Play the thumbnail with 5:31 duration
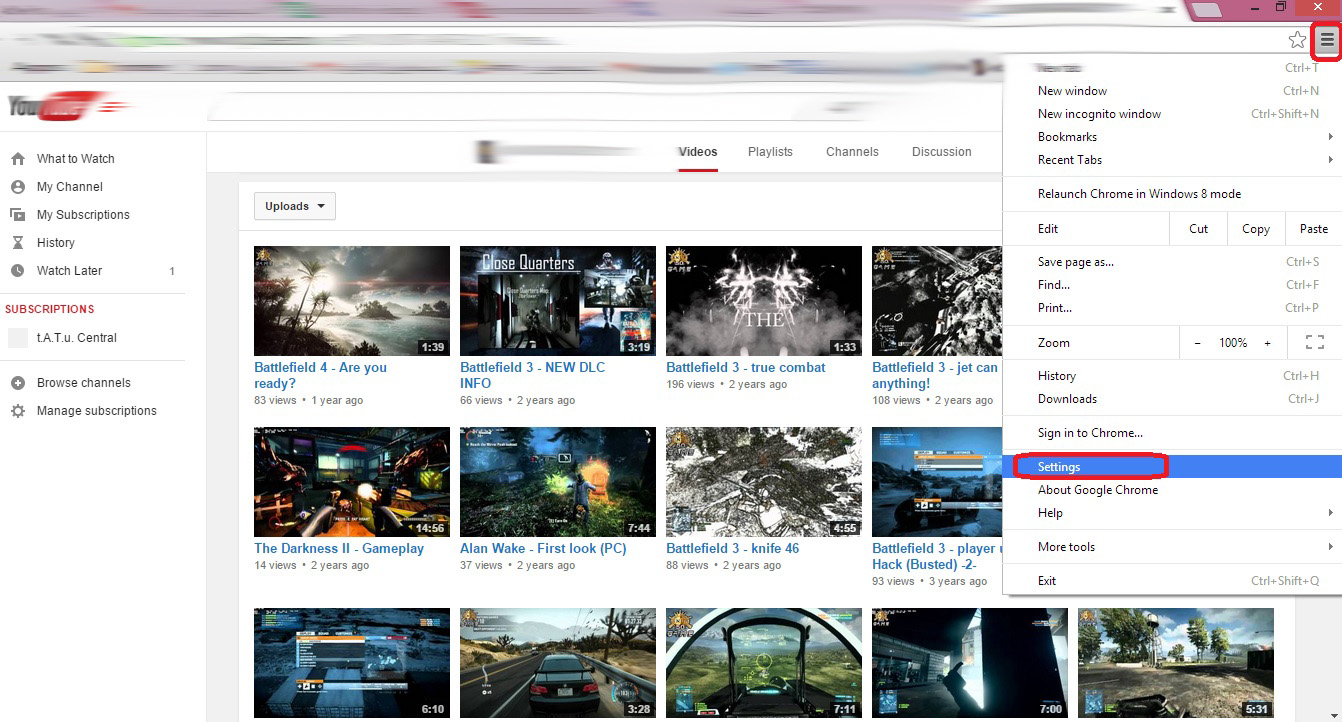Image resolution: width=1342 pixels, height=722 pixels. [x=1176, y=663]
